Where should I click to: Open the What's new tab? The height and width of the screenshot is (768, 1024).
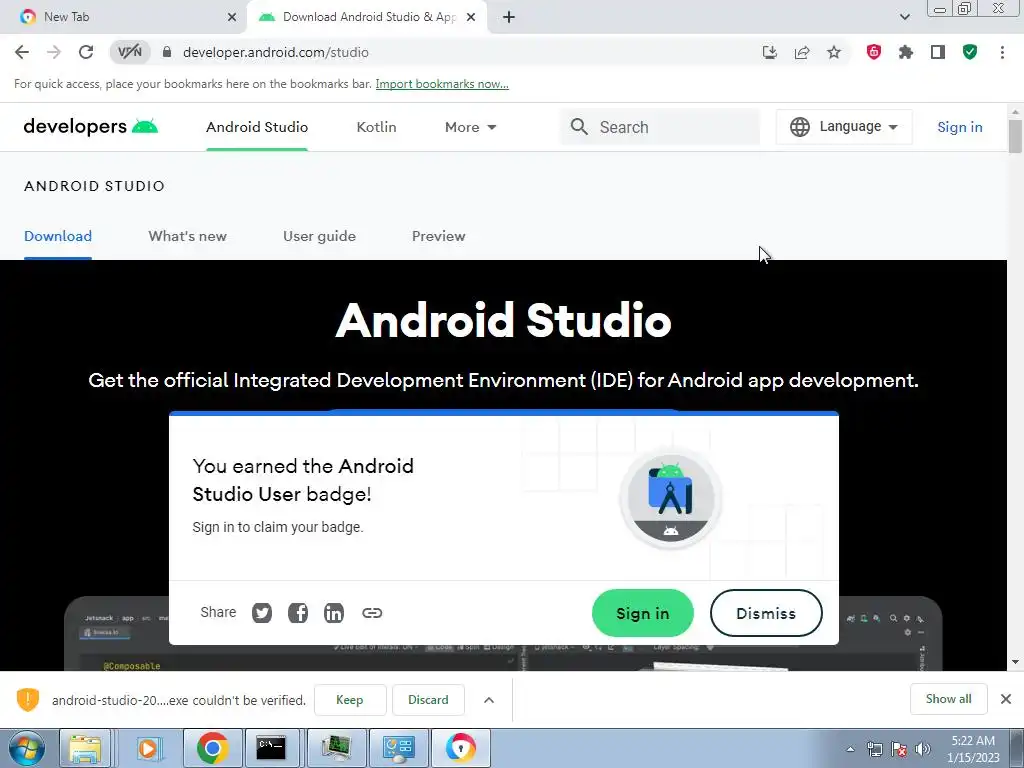tap(187, 236)
